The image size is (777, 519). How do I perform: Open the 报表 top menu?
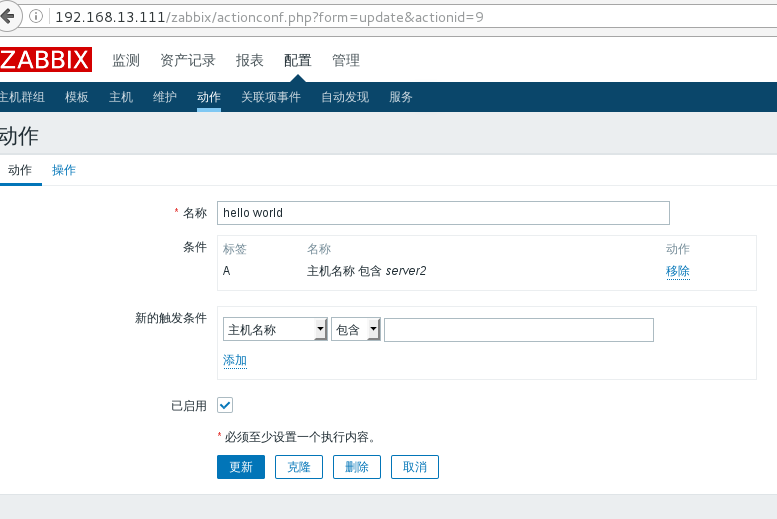[249, 60]
